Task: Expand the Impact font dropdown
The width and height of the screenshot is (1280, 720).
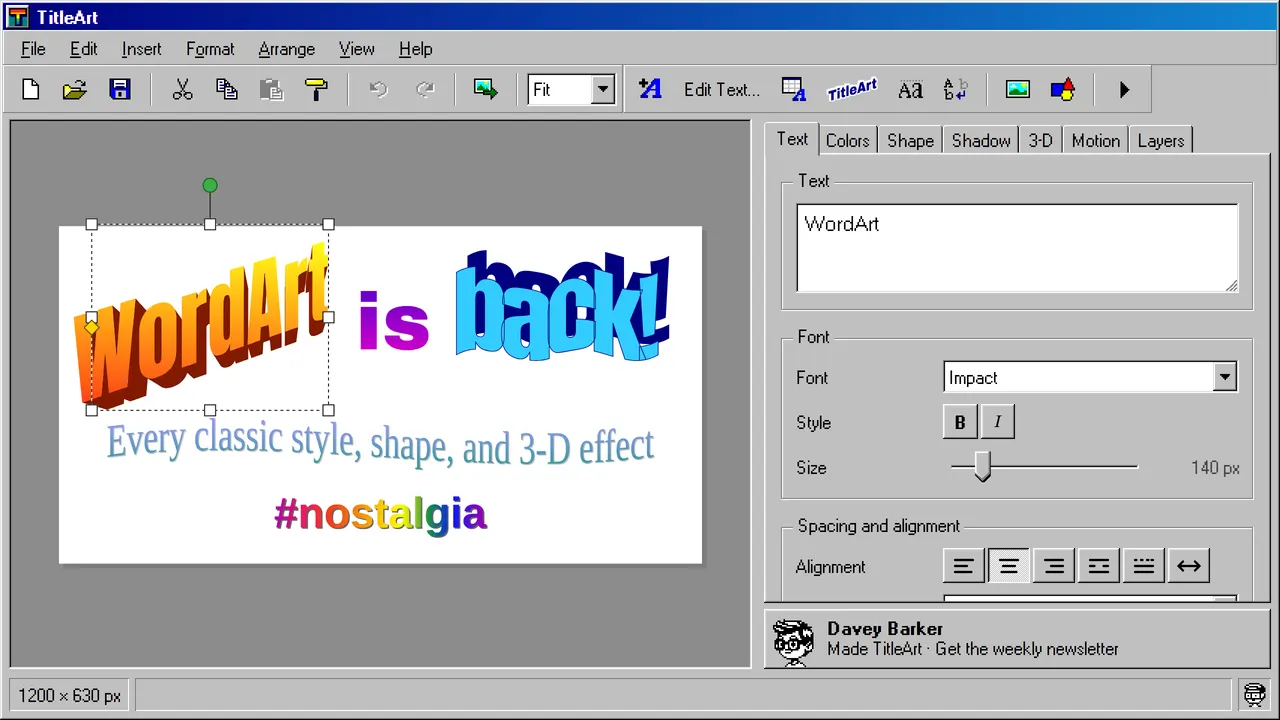Action: click(x=1225, y=378)
